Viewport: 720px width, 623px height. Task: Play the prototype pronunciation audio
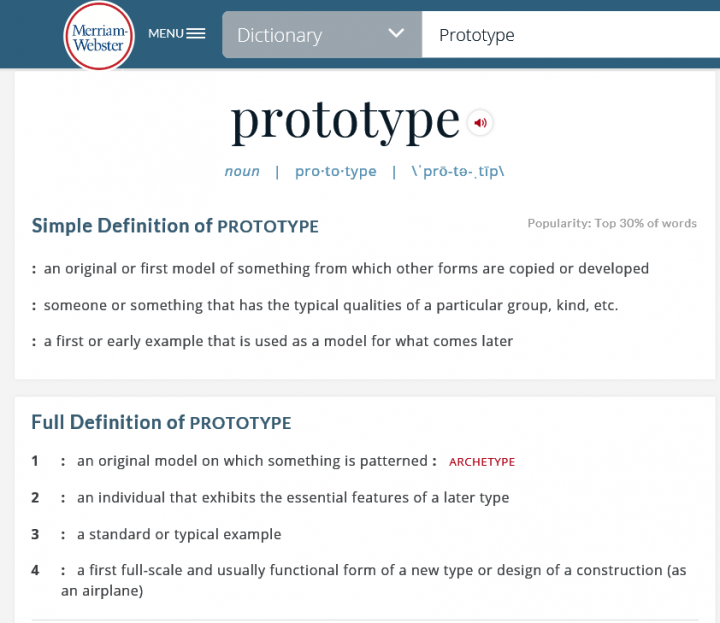click(480, 123)
